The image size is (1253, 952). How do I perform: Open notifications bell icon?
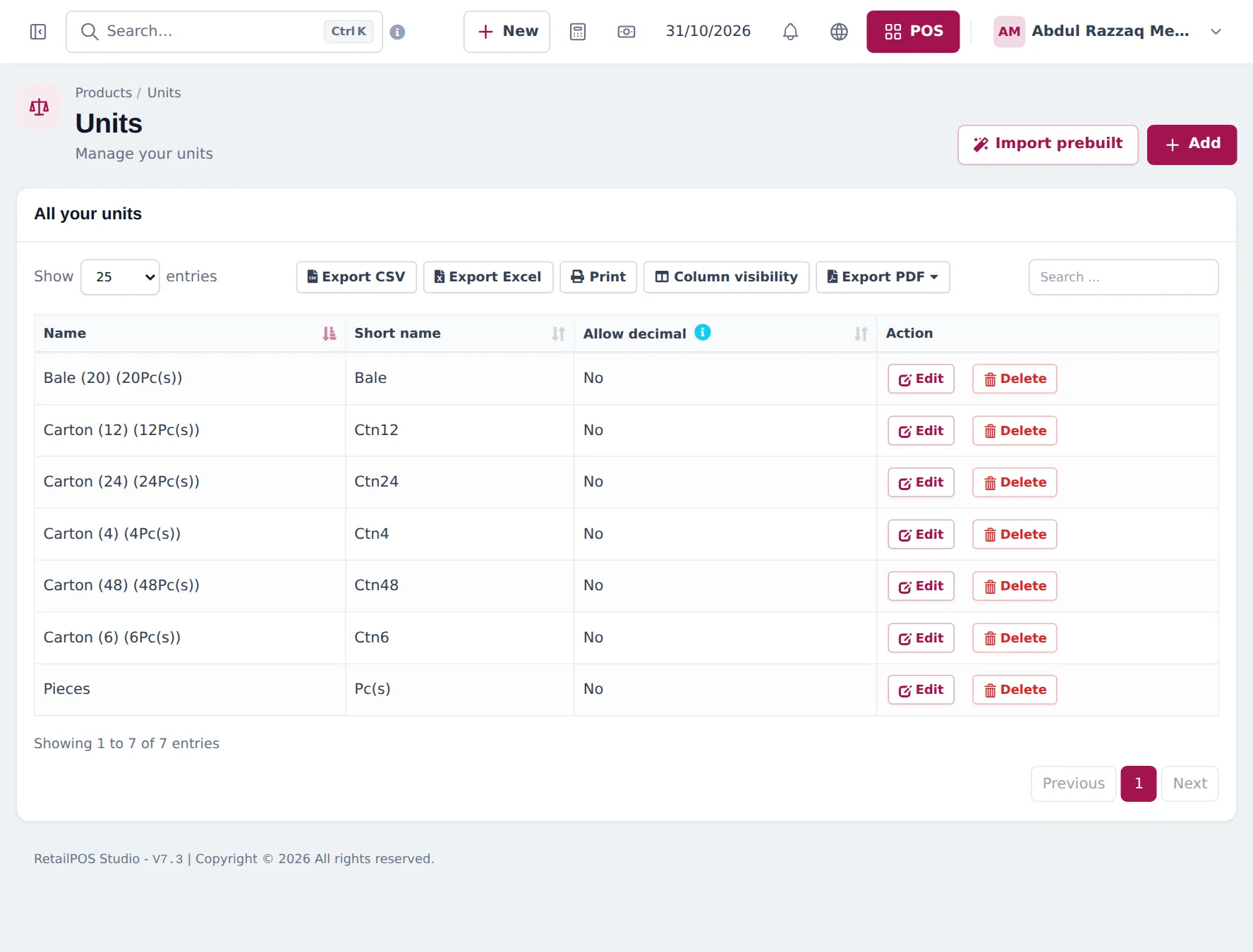pyautogui.click(x=790, y=32)
